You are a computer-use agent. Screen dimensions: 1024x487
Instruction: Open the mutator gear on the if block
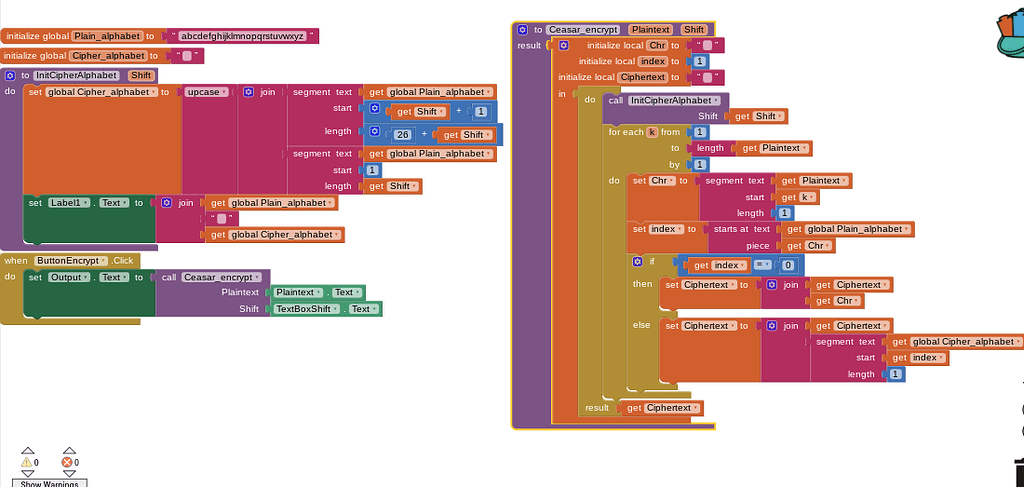coord(637,262)
